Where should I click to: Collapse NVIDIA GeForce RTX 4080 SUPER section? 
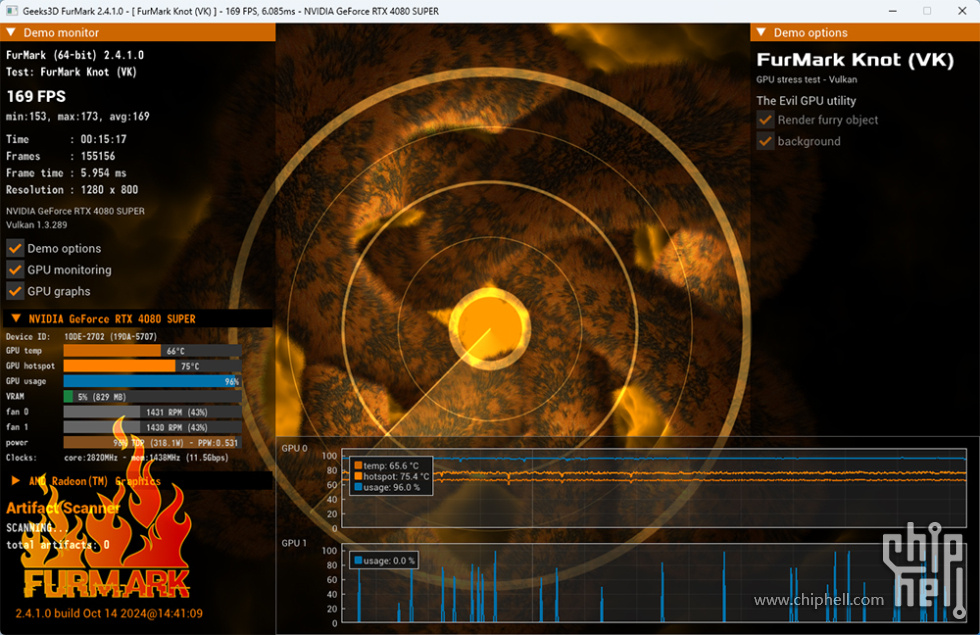coord(16,319)
